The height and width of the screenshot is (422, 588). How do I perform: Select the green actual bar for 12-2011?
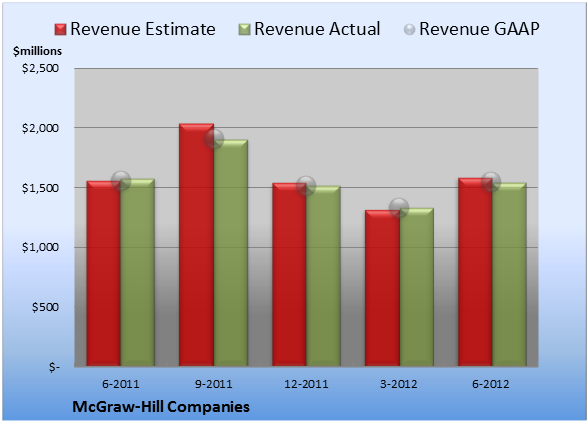coord(323,276)
